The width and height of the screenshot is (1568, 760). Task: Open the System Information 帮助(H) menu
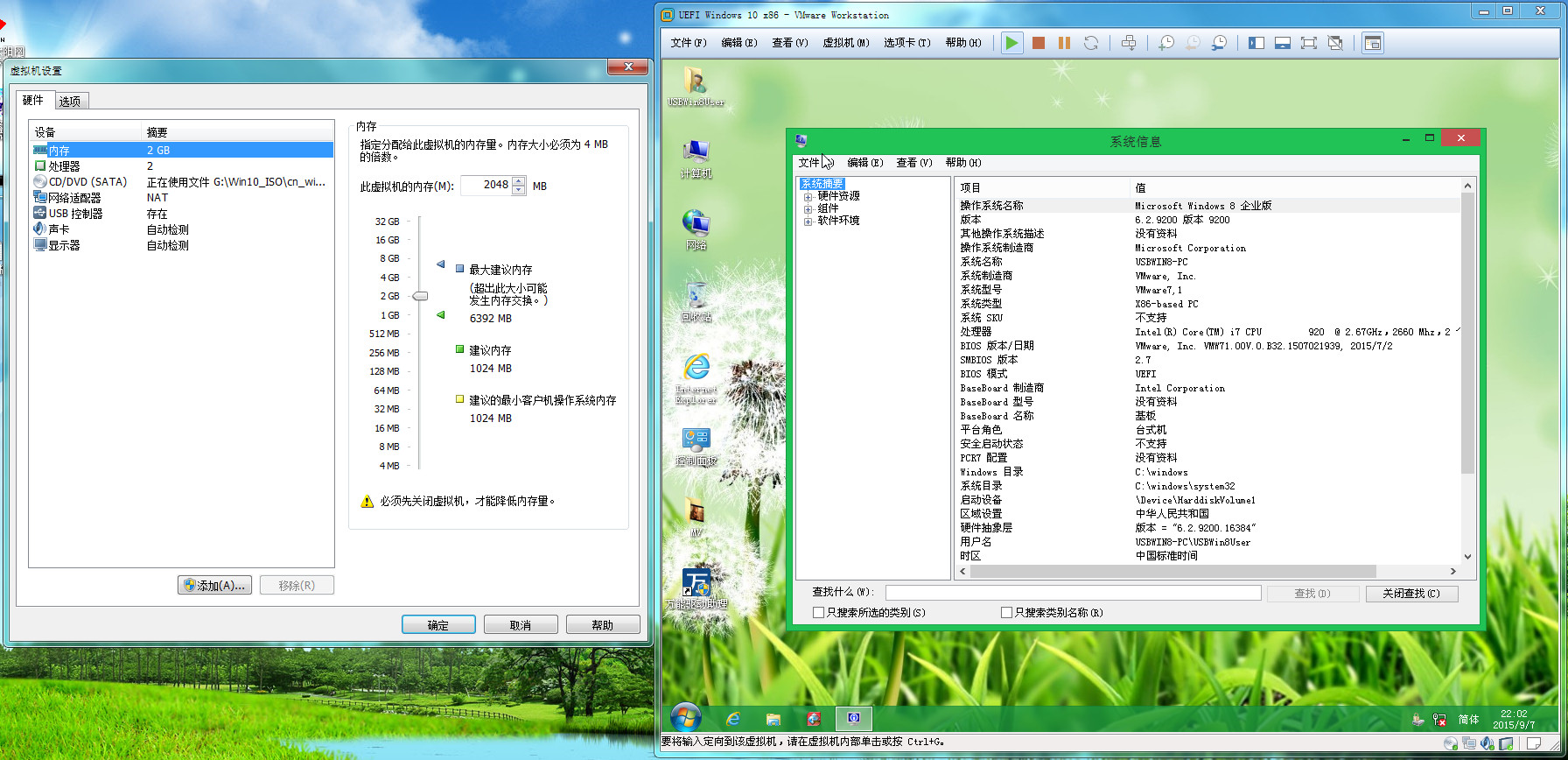click(x=963, y=163)
